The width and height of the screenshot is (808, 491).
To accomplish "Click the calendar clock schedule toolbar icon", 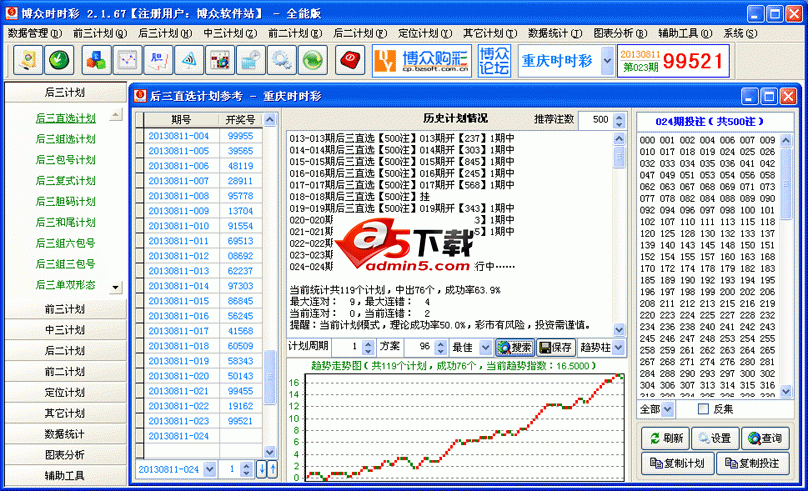I will (251, 60).
